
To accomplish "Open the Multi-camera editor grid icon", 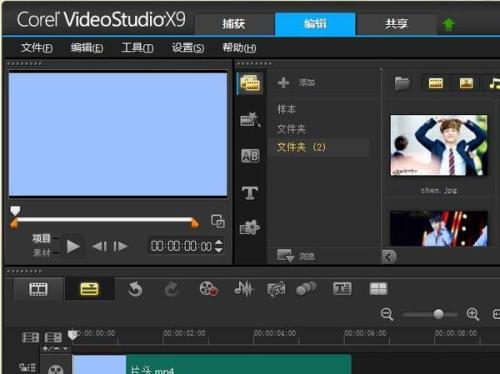I will [x=379, y=289].
